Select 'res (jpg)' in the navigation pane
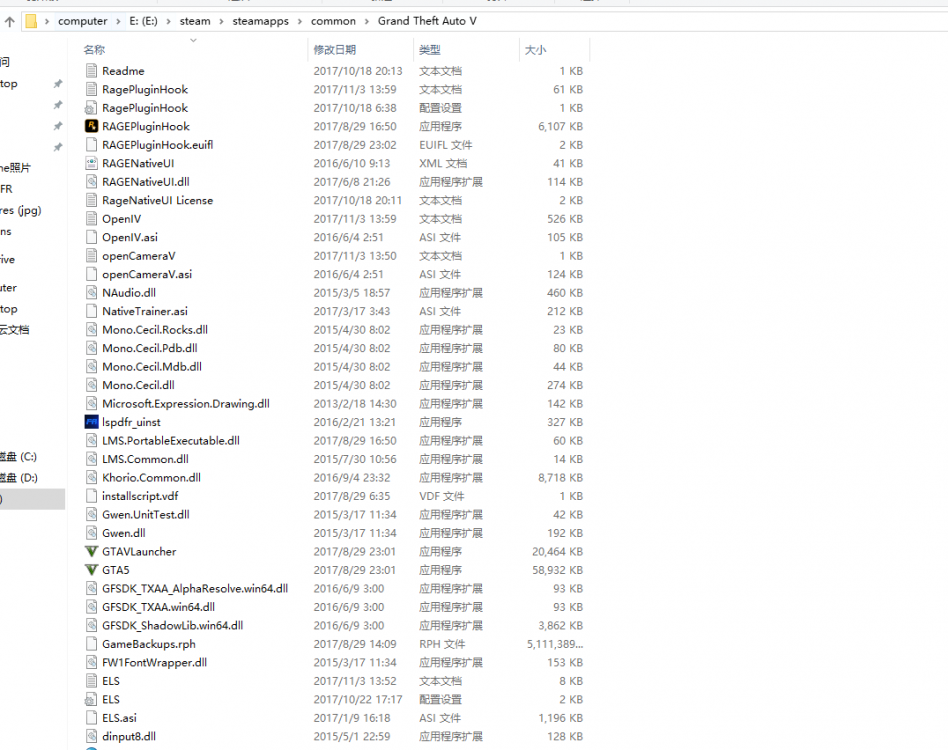The image size is (948, 750). tap(21, 210)
